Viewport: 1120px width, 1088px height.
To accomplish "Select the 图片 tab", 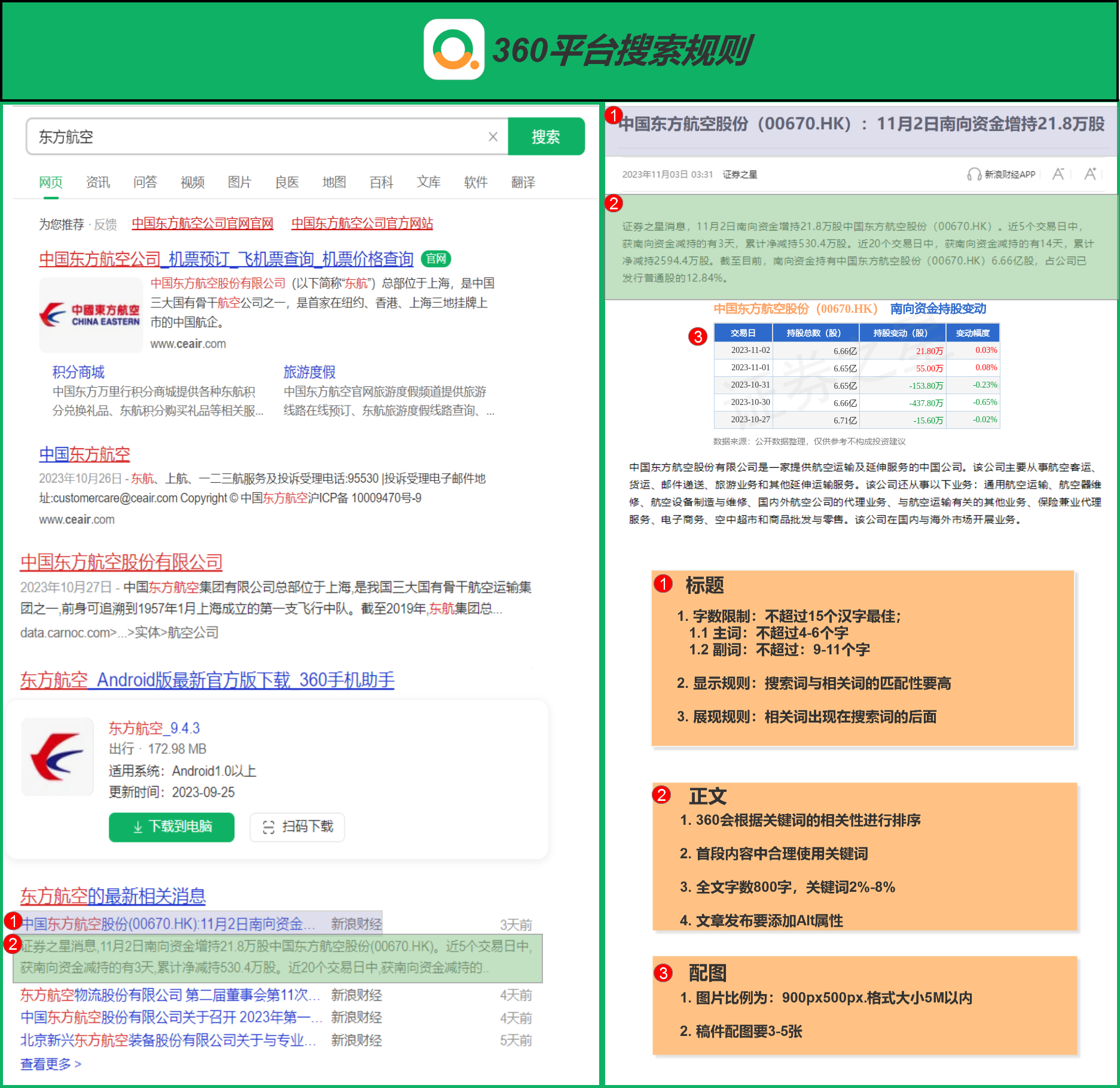I will (x=240, y=182).
